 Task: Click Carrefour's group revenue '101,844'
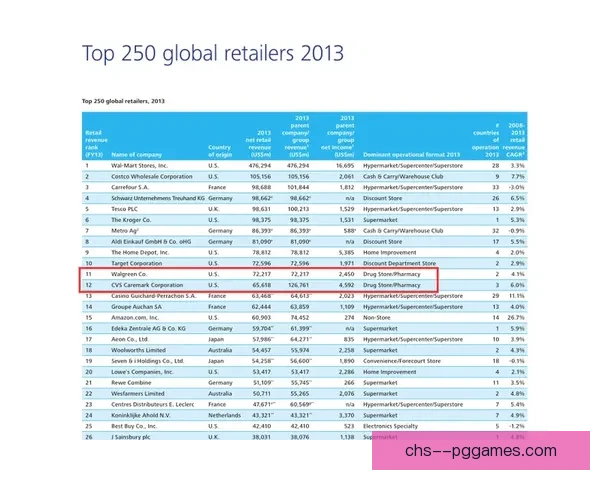point(298,187)
